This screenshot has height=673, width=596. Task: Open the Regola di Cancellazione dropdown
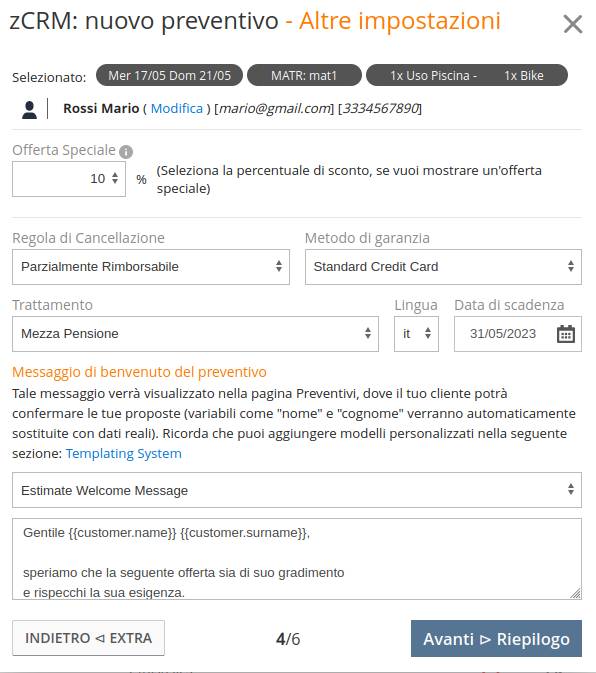pyautogui.click(x=151, y=267)
